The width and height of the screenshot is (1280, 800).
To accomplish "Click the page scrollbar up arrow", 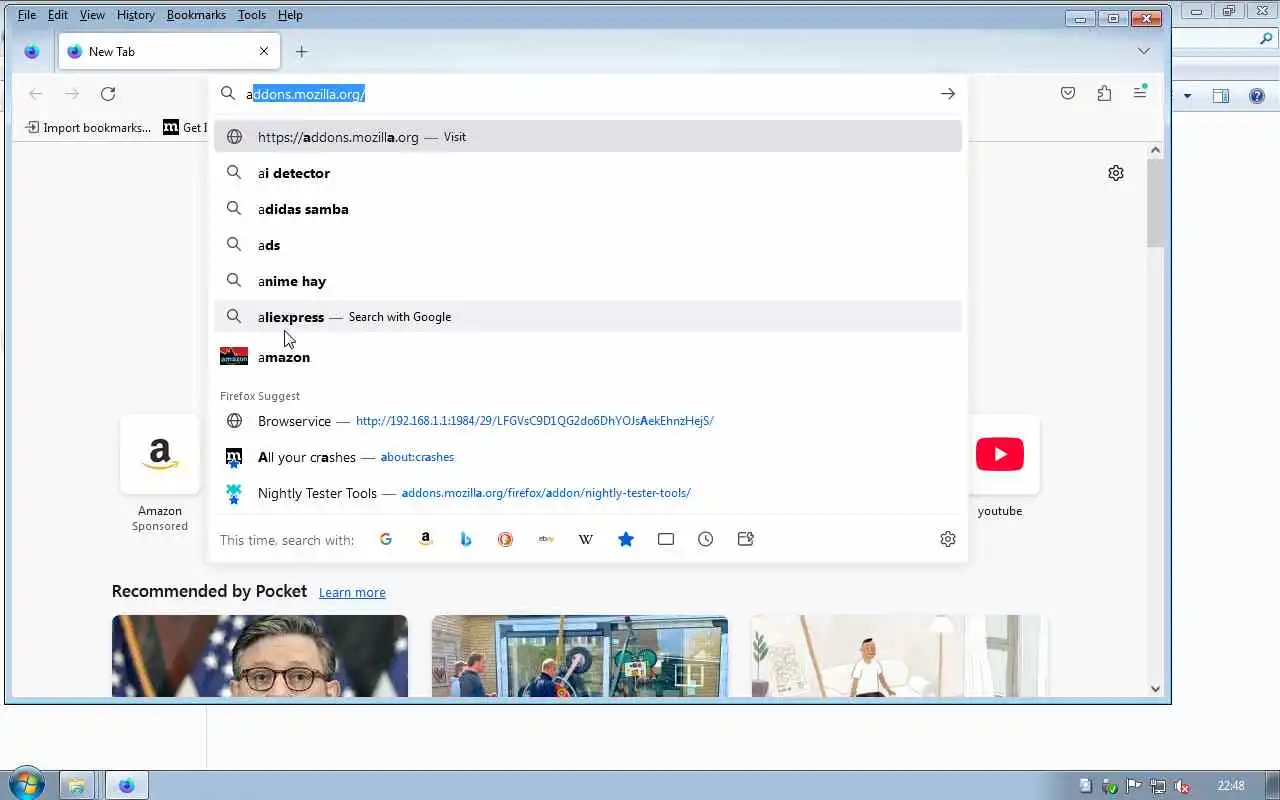I will (x=1155, y=151).
